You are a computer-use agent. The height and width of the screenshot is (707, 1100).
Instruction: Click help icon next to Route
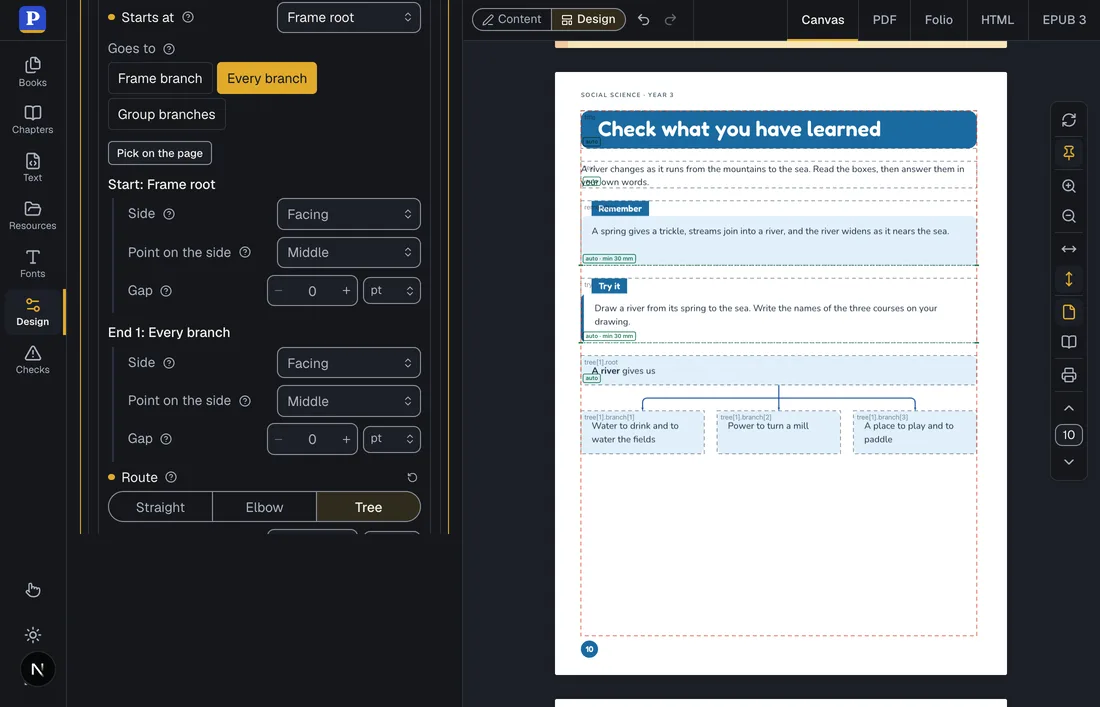(170, 477)
